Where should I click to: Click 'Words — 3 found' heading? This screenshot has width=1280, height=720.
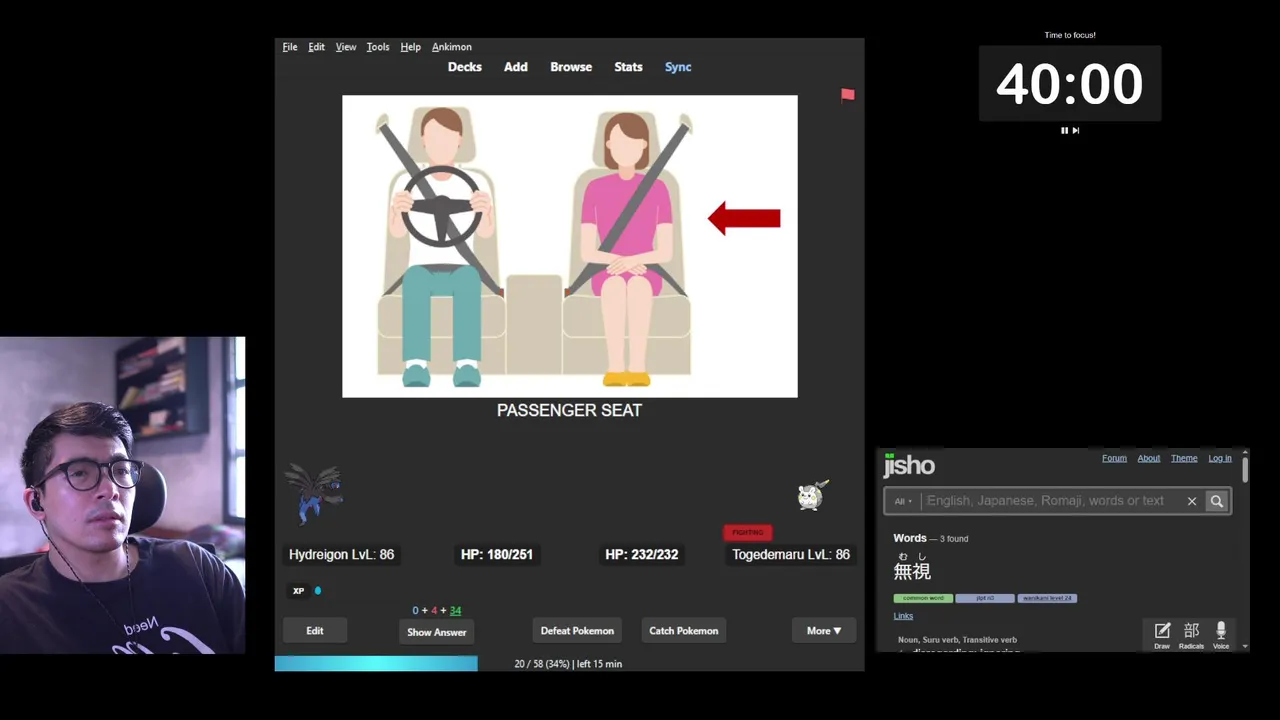(x=931, y=538)
